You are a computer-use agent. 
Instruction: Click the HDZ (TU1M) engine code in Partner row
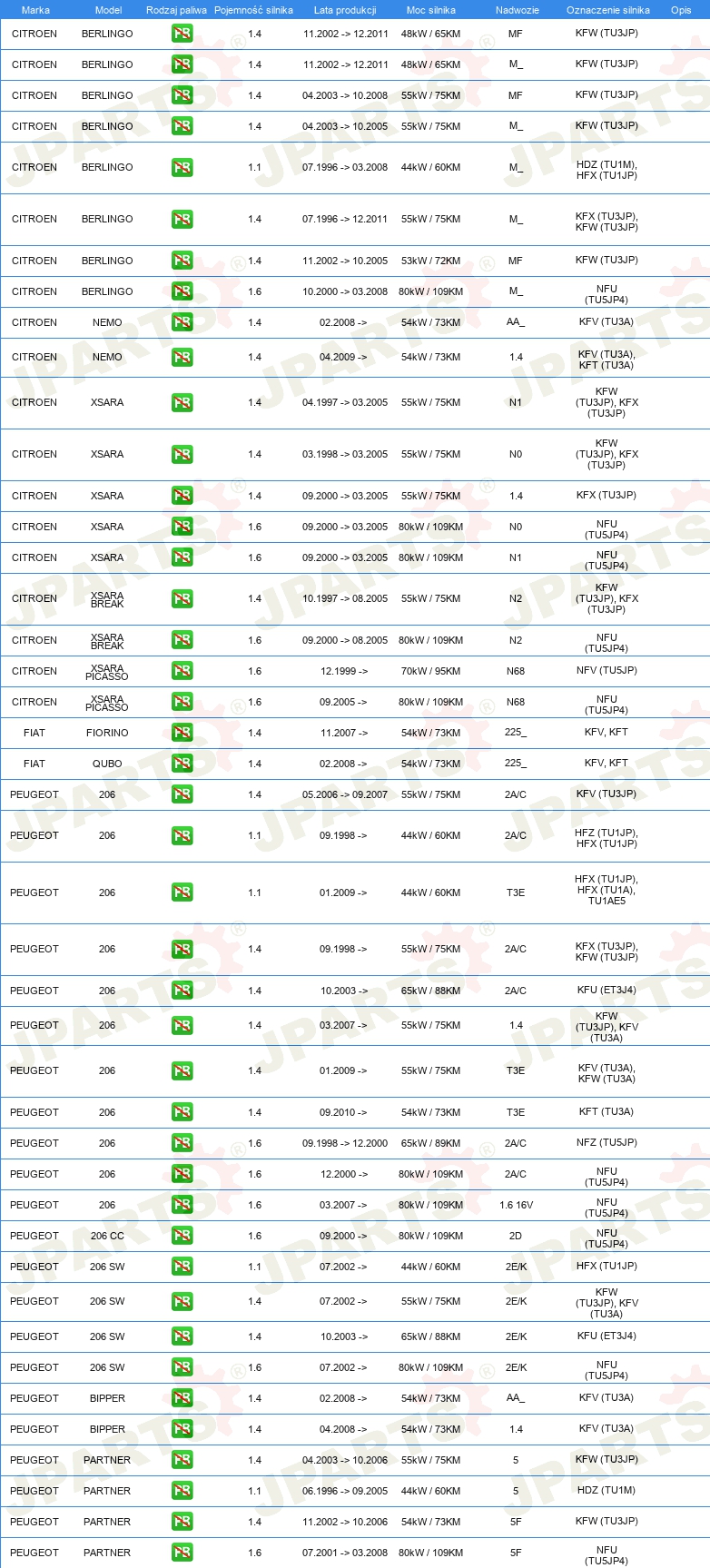click(606, 1490)
